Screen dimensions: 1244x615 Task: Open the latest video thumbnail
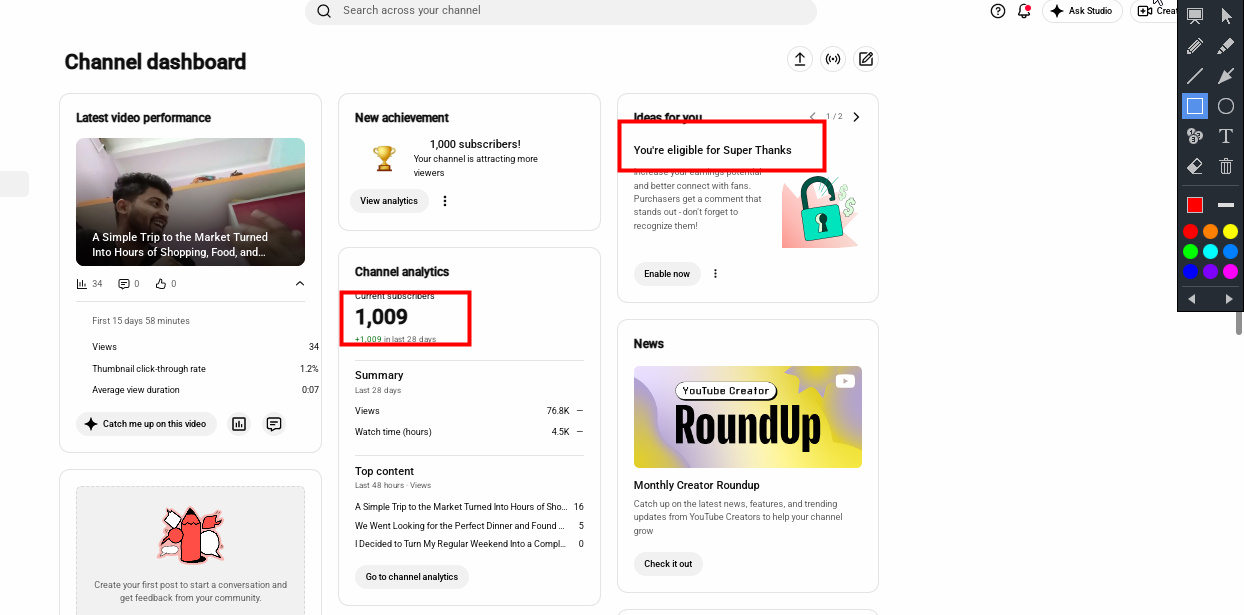[x=190, y=202]
